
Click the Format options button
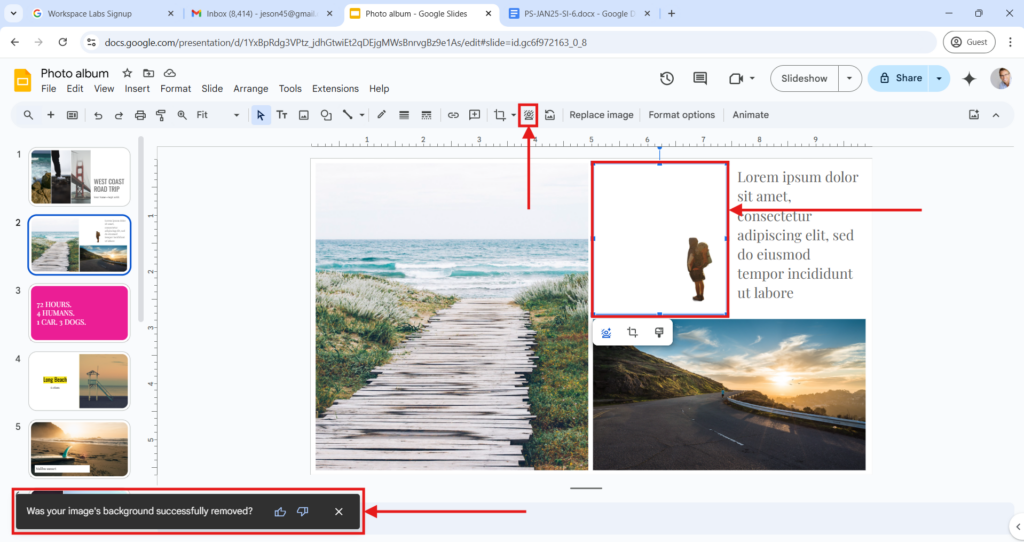pos(681,115)
